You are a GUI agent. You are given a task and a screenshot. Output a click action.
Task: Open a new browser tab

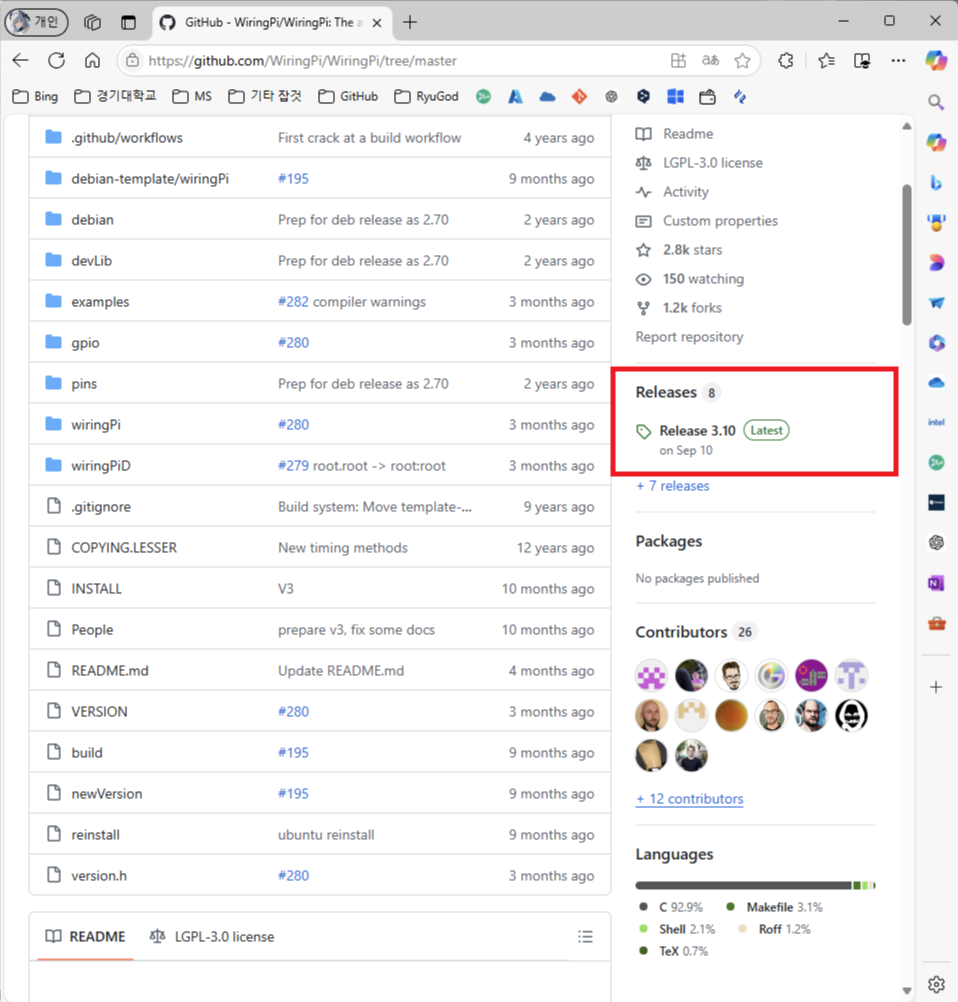click(410, 22)
